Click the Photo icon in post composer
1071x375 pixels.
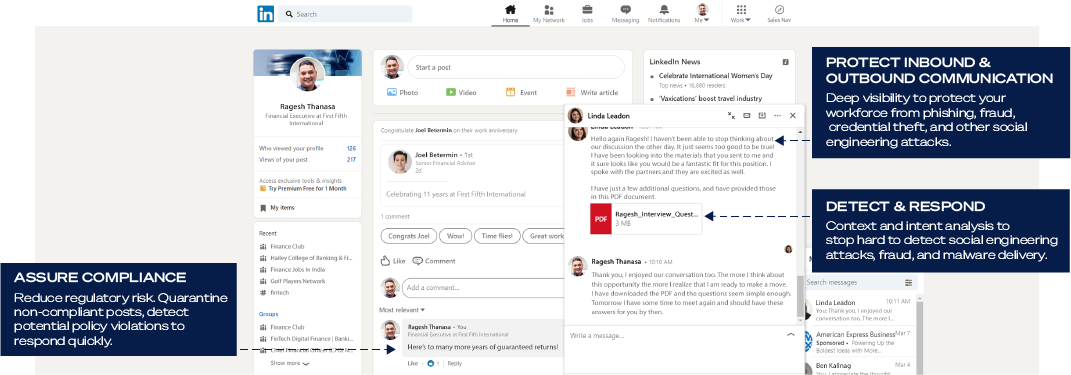(x=392, y=92)
